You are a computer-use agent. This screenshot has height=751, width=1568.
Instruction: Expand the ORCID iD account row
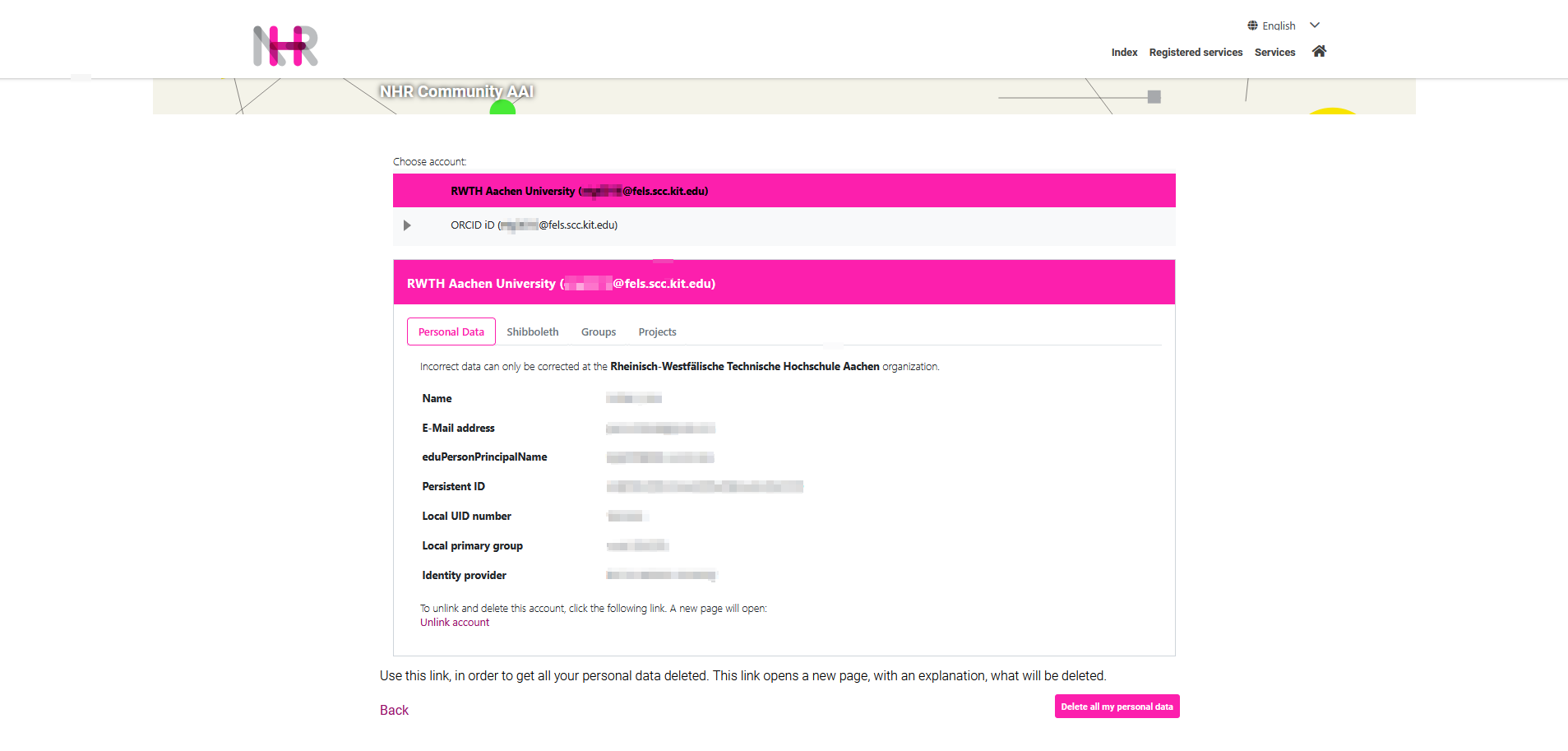pos(407,225)
